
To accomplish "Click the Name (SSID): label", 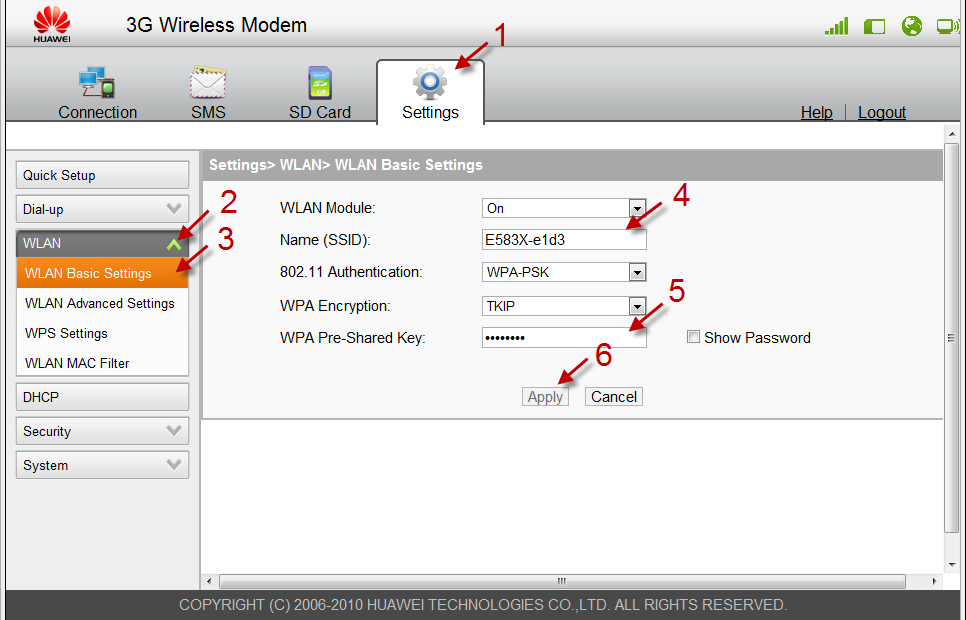I will 325,240.
